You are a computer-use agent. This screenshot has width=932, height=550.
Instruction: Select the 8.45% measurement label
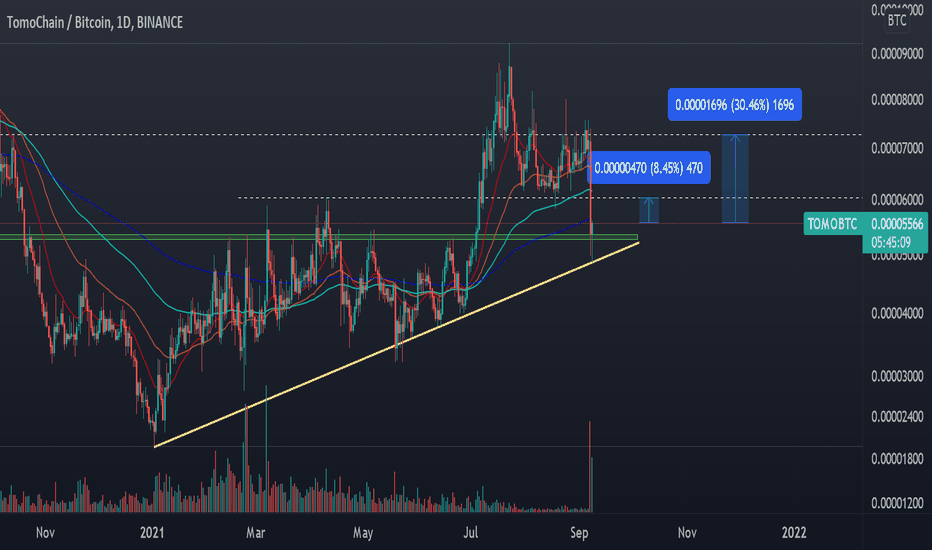point(648,168)
